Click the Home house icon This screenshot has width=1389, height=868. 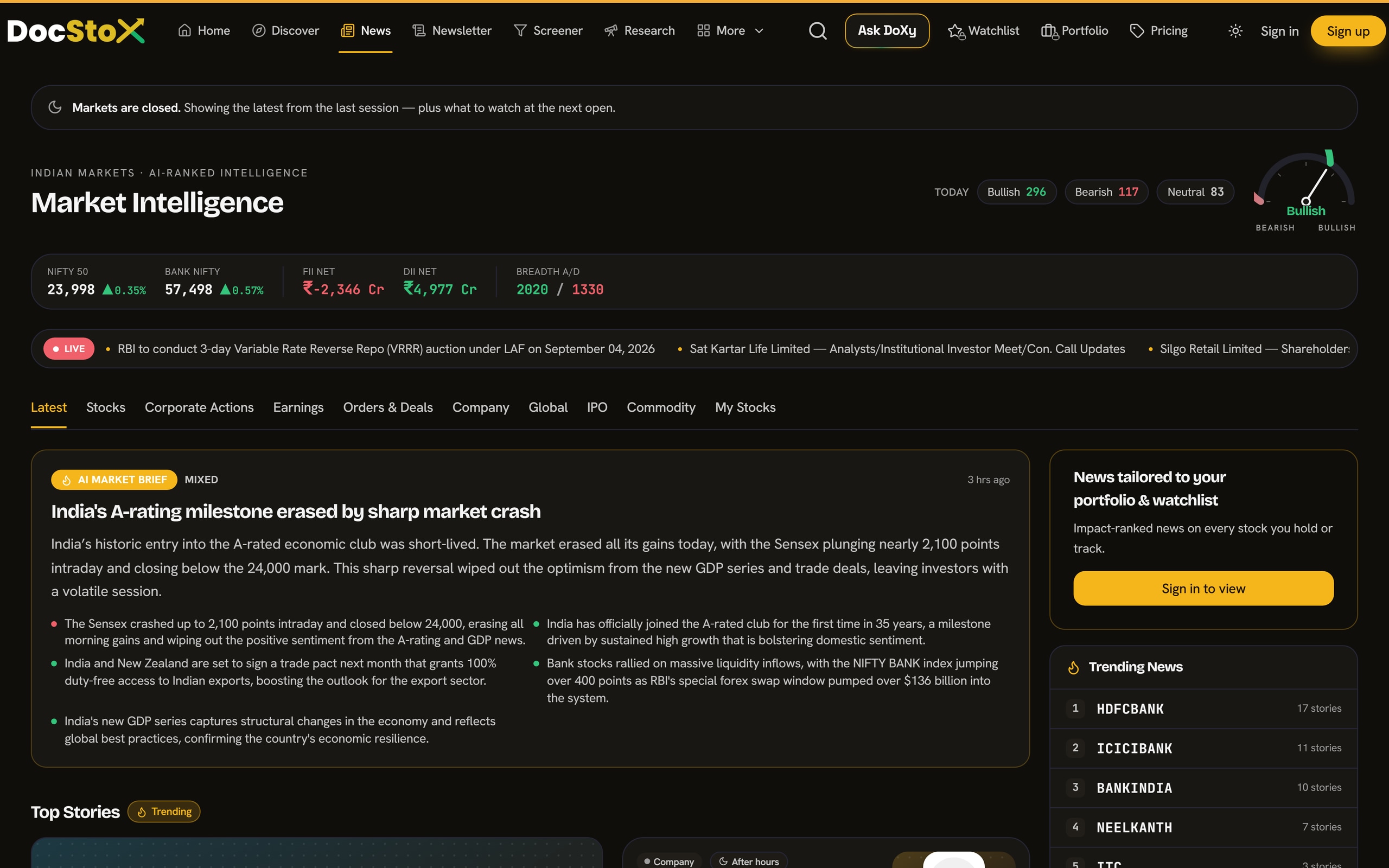point(184,30)
